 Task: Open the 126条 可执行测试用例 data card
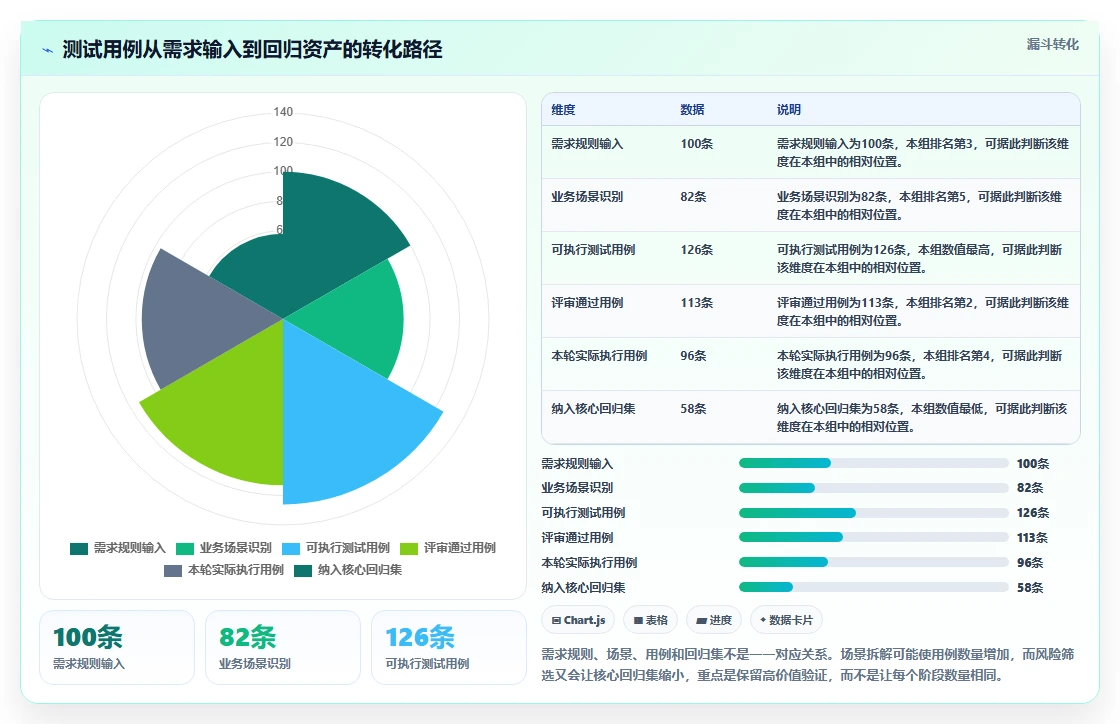point(449,648)
